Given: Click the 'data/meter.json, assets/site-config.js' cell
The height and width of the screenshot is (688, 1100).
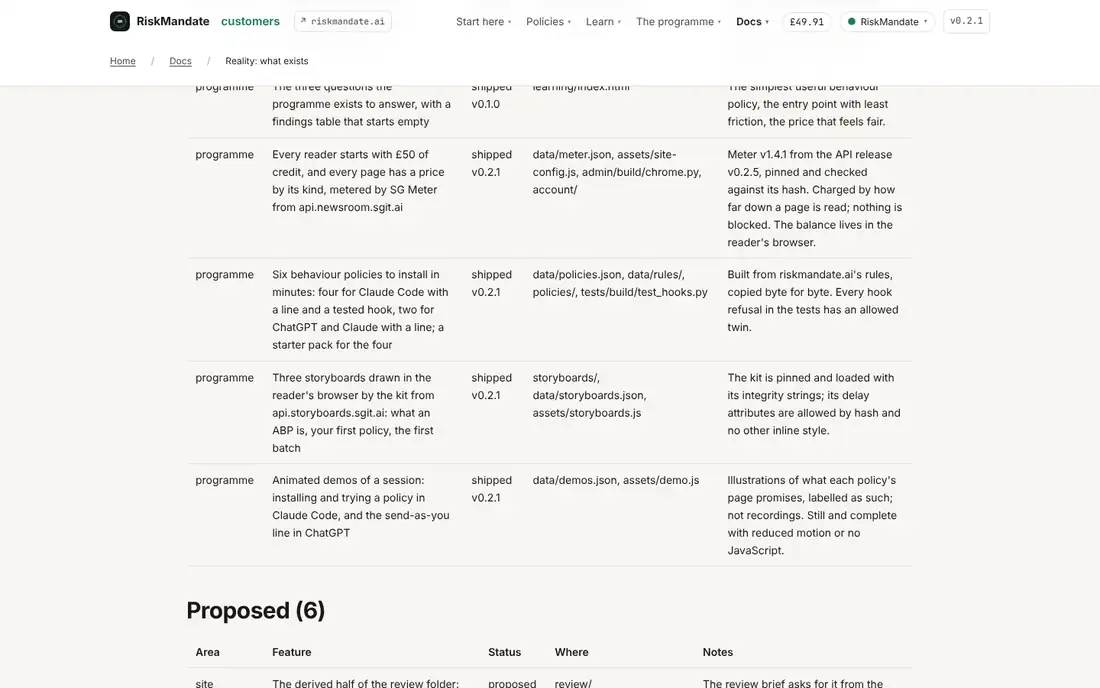Looking at the screenshot, I should pos(617,172).
